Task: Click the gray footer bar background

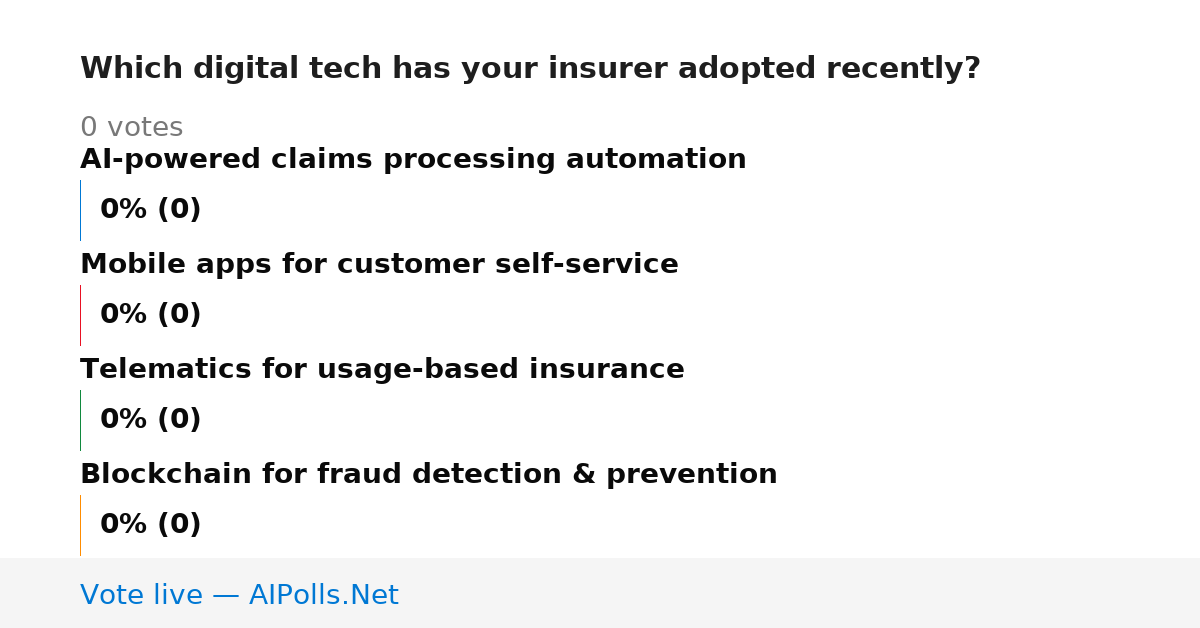Action: [800, 593]
